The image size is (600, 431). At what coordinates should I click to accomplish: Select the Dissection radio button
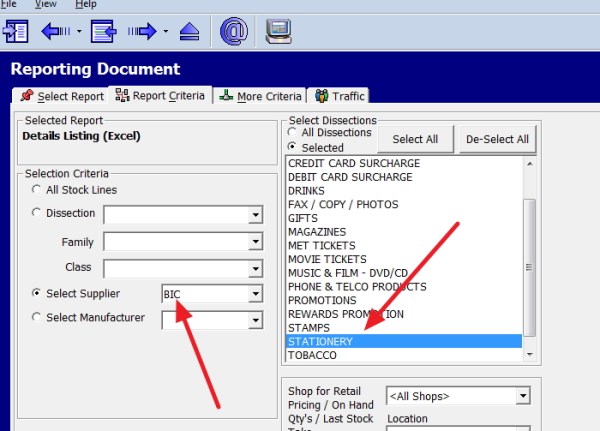tap(36, 212)
